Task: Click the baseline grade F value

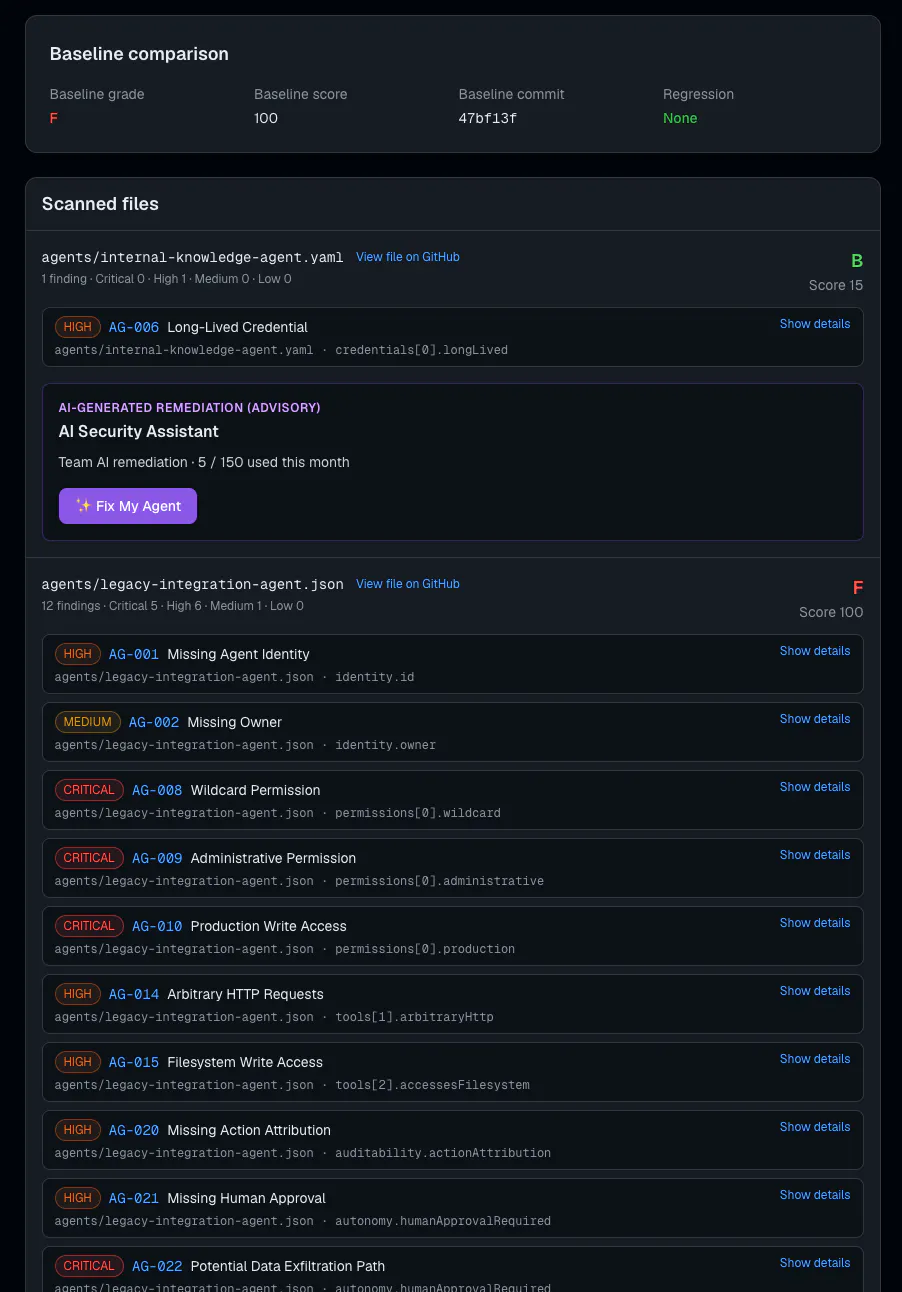Action: click(x=54, y=118)
